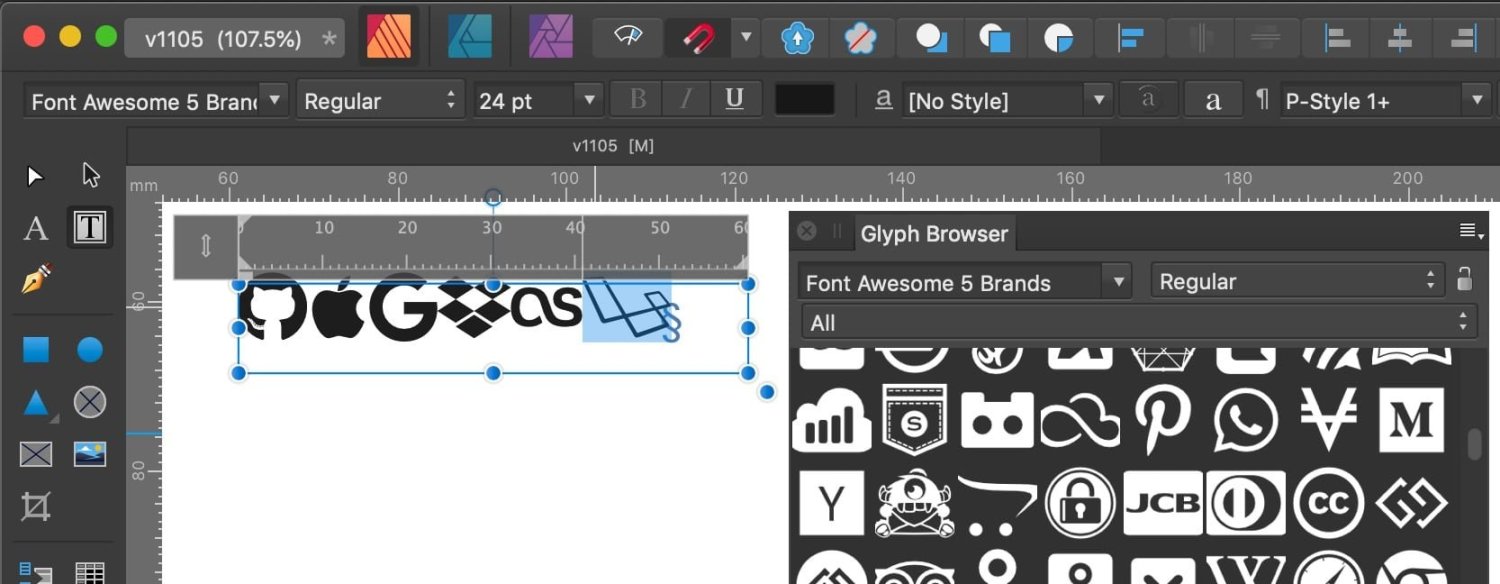Enable bold text formatting
1500x584 pixels.
point(637,99)
